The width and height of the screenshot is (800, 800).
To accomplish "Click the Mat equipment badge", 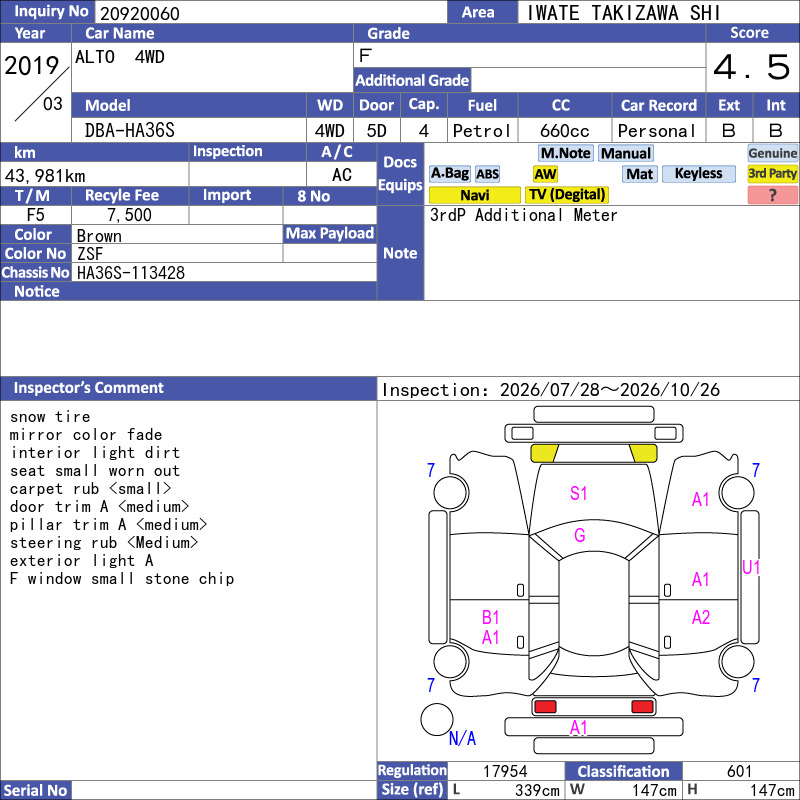I will pos(640,174).
